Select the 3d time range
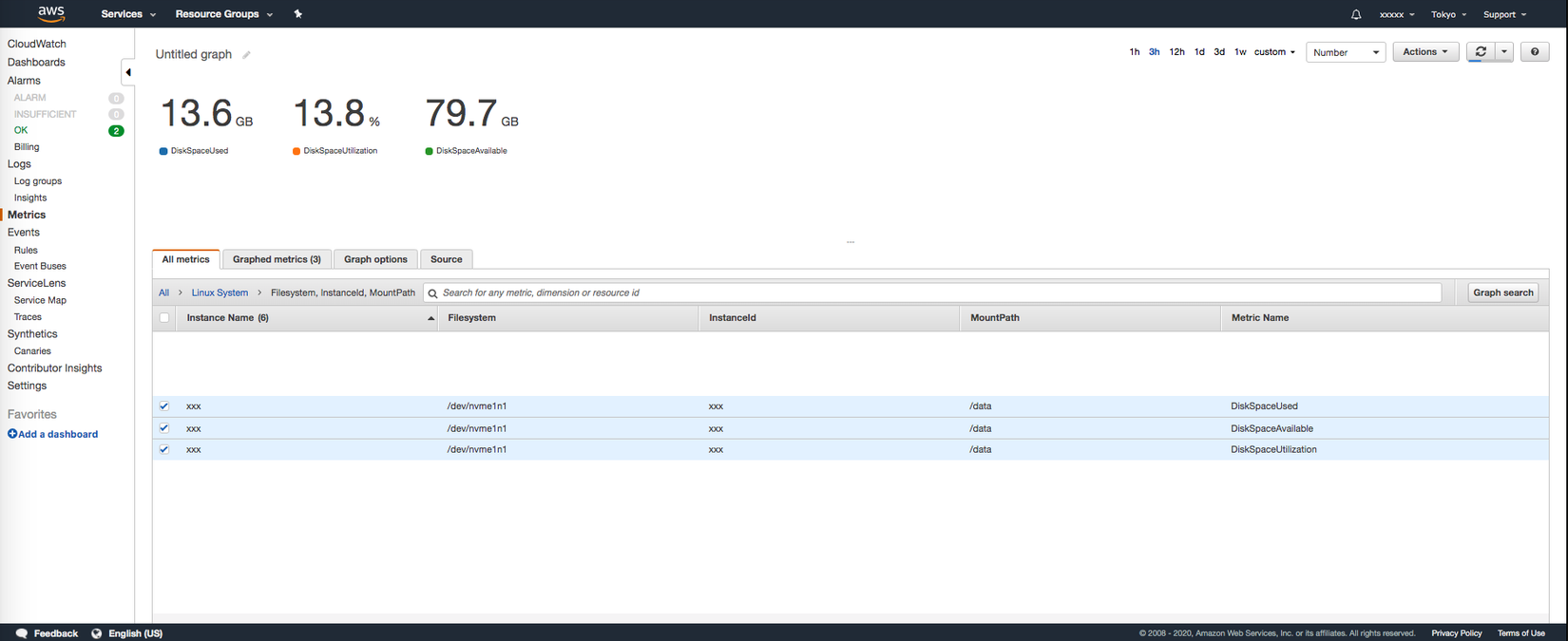Viewport: 1568px width, 641px height. pos(1219,52)
